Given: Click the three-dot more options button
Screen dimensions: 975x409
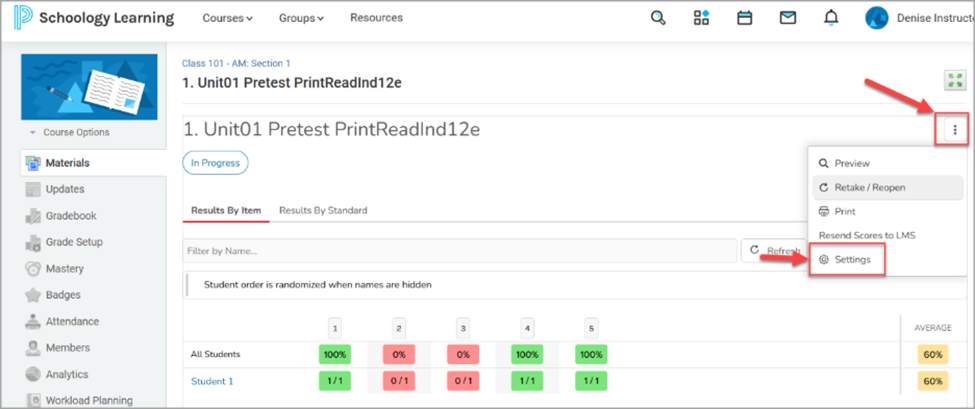Looking at the screenshot, I should tap(955, 129).
